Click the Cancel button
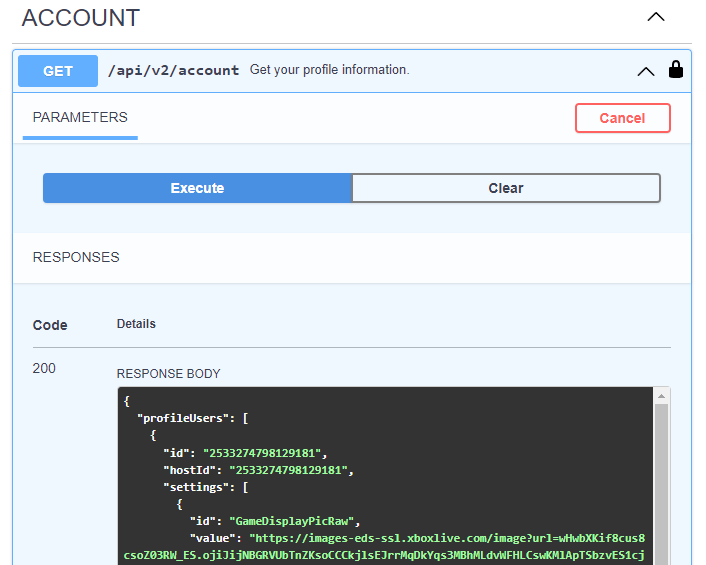 [x=623, y=118]
